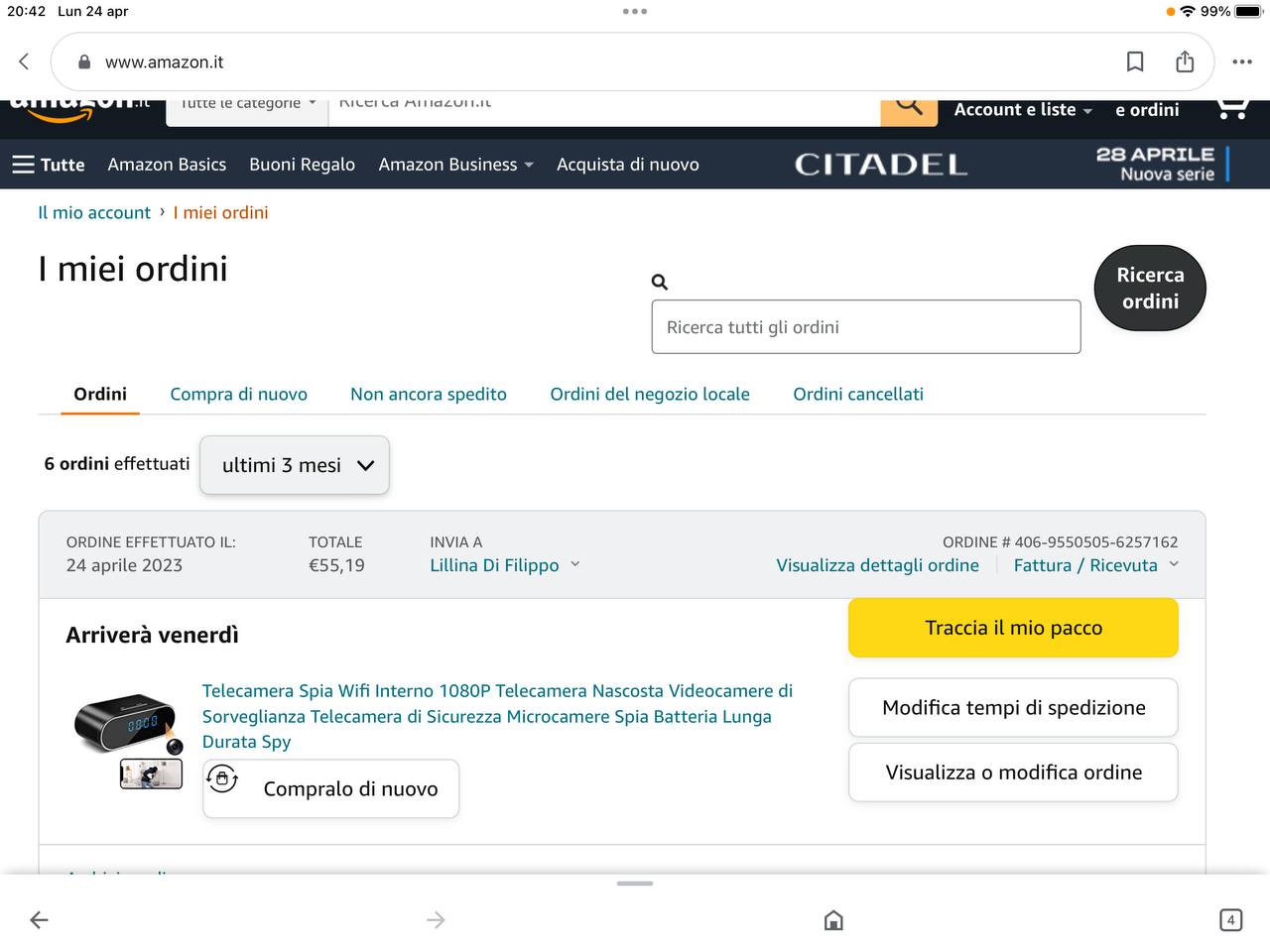Tap the 20:42 clock in status bar
The width and height of the screenshot is (1270, 952).
(x=27, y=11)
